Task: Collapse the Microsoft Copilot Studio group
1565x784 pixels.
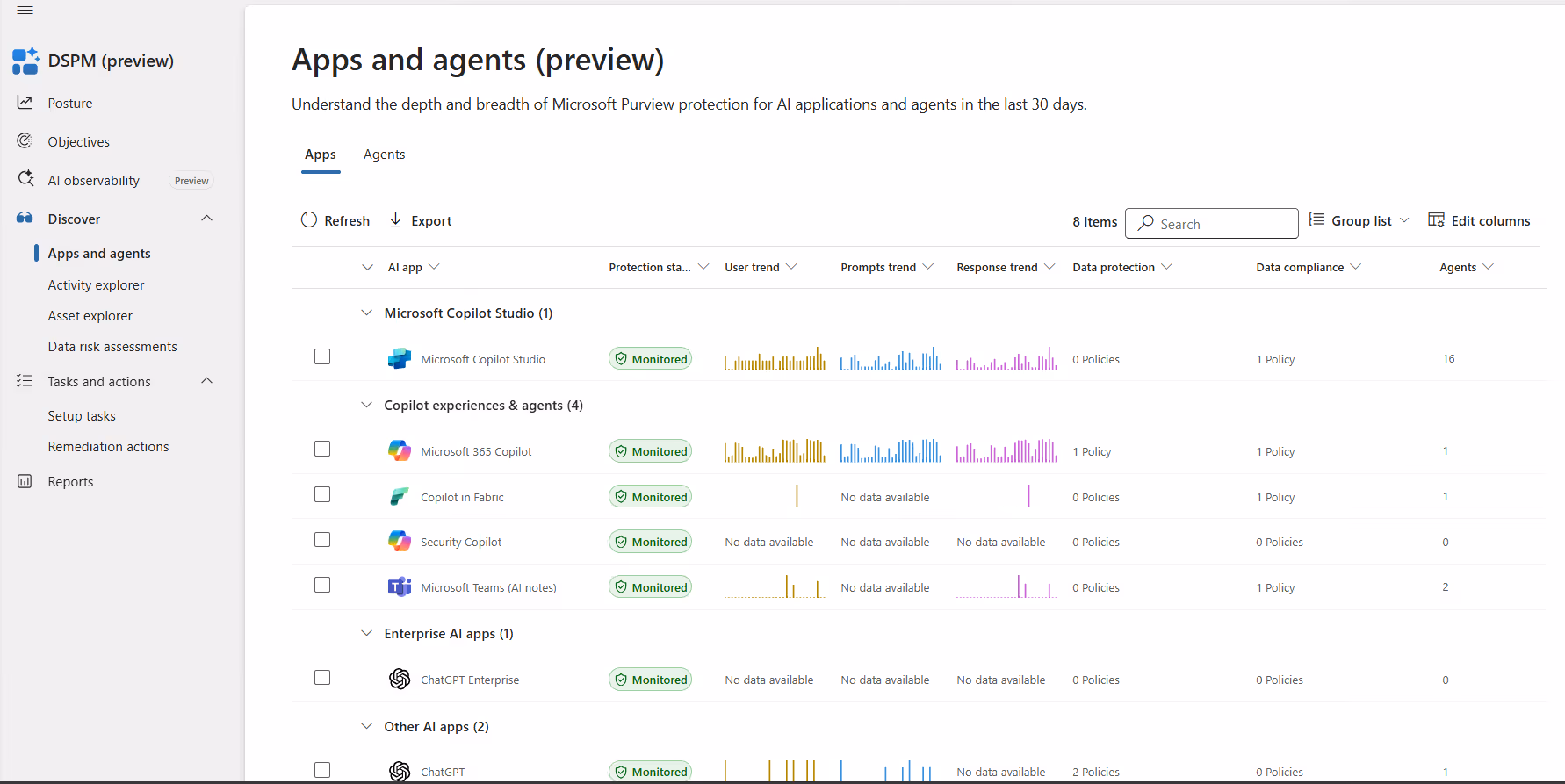Action: [x=366, y=313]
